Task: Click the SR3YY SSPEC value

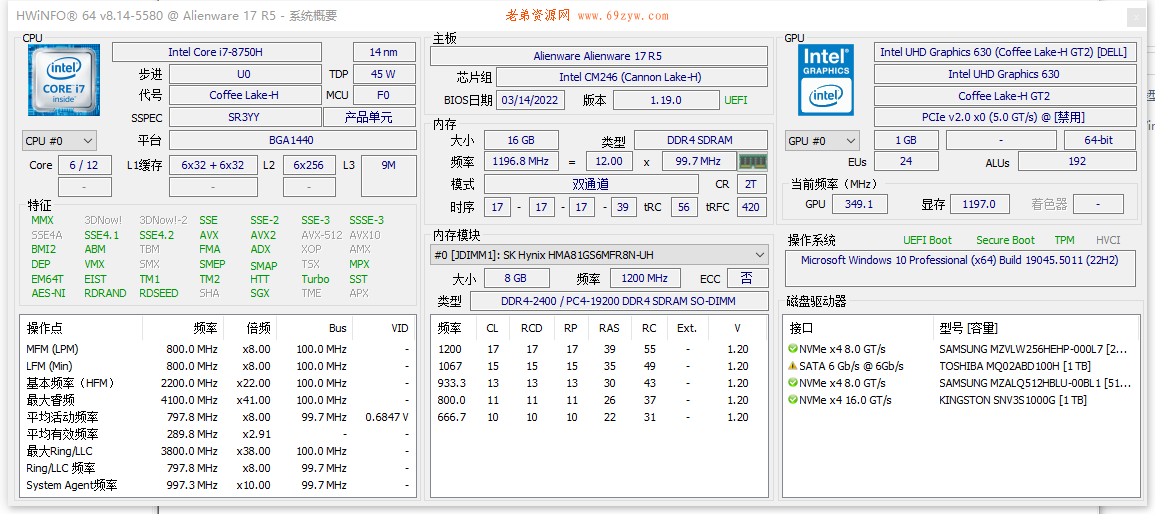Action: [244, 117]
